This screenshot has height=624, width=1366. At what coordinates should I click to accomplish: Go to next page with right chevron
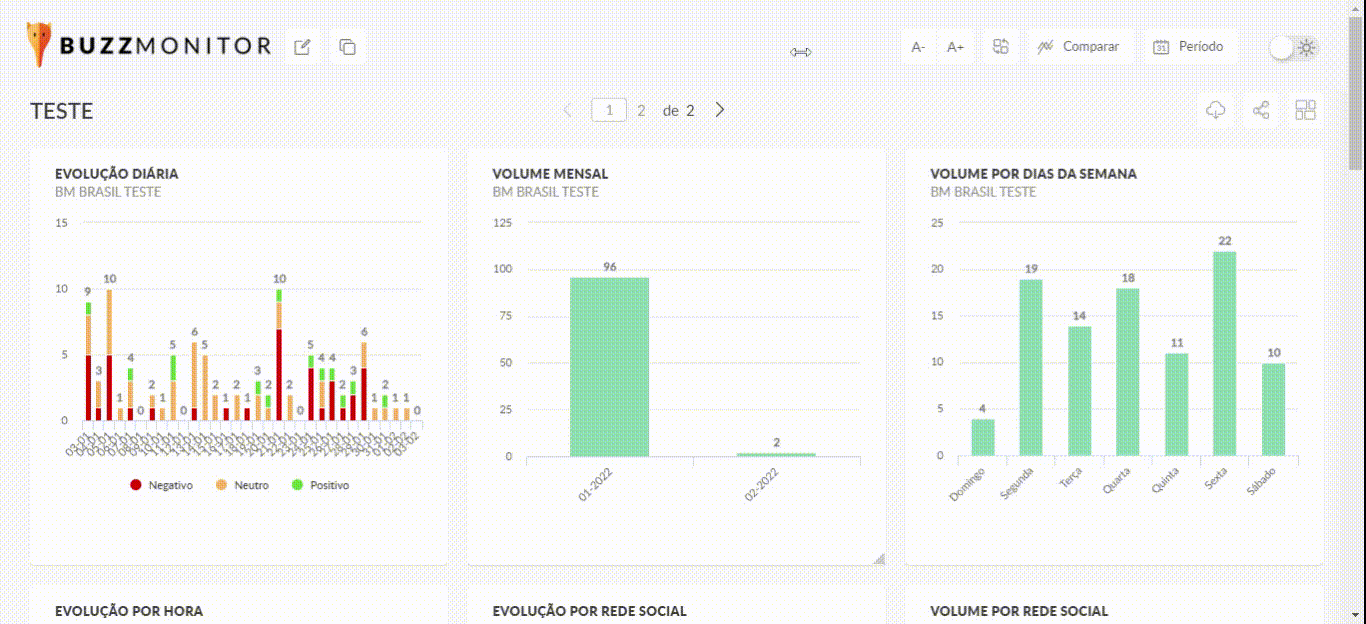[x=719, y=110]
